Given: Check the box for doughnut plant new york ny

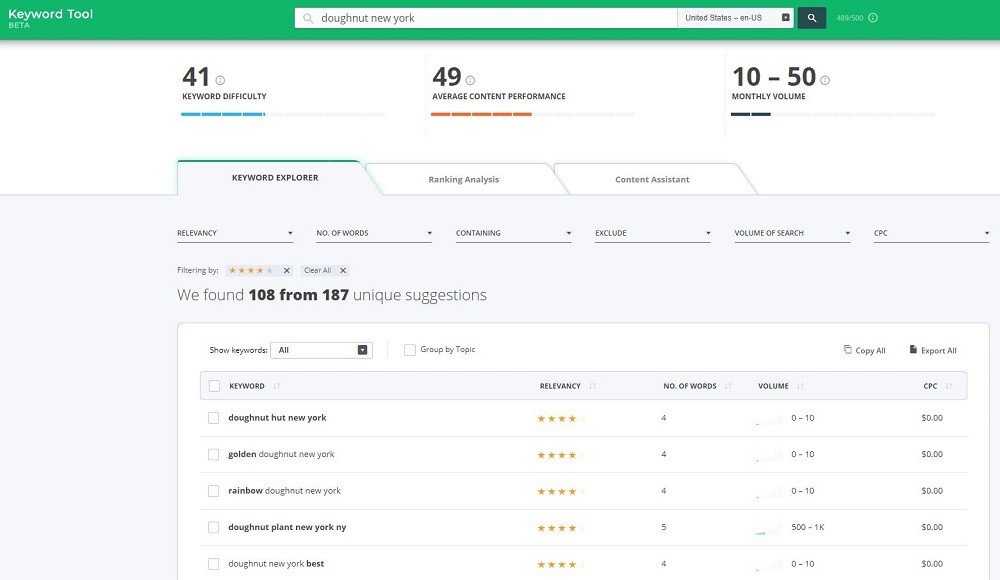Looking at the screenshot, I should [x=214, y=527].
